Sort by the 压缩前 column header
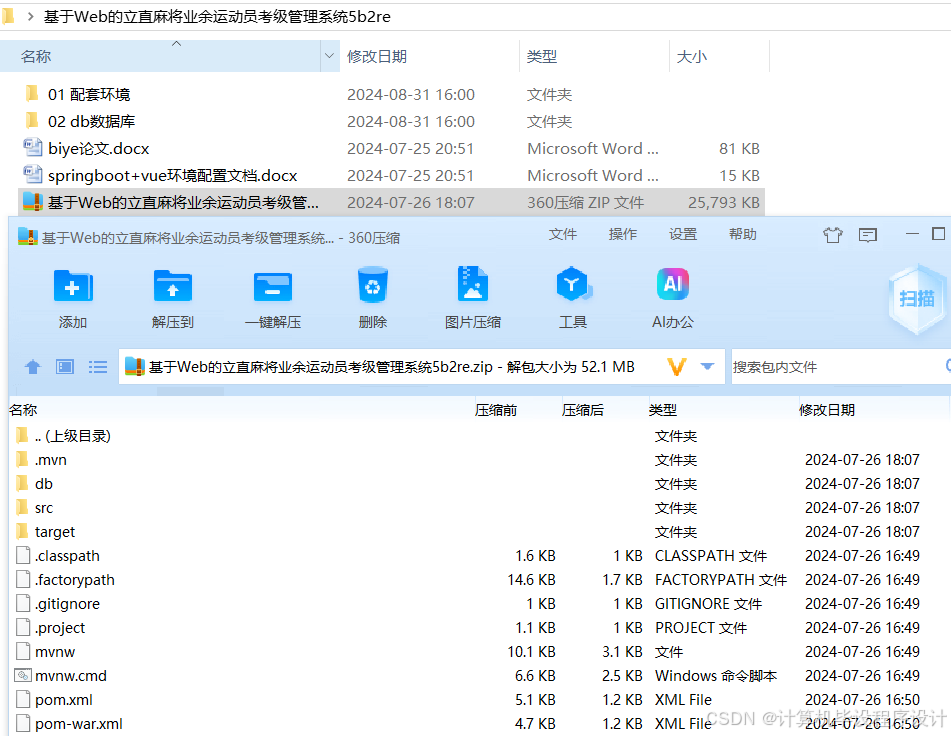Screen dimensions: 951x736 pos(496,409)
